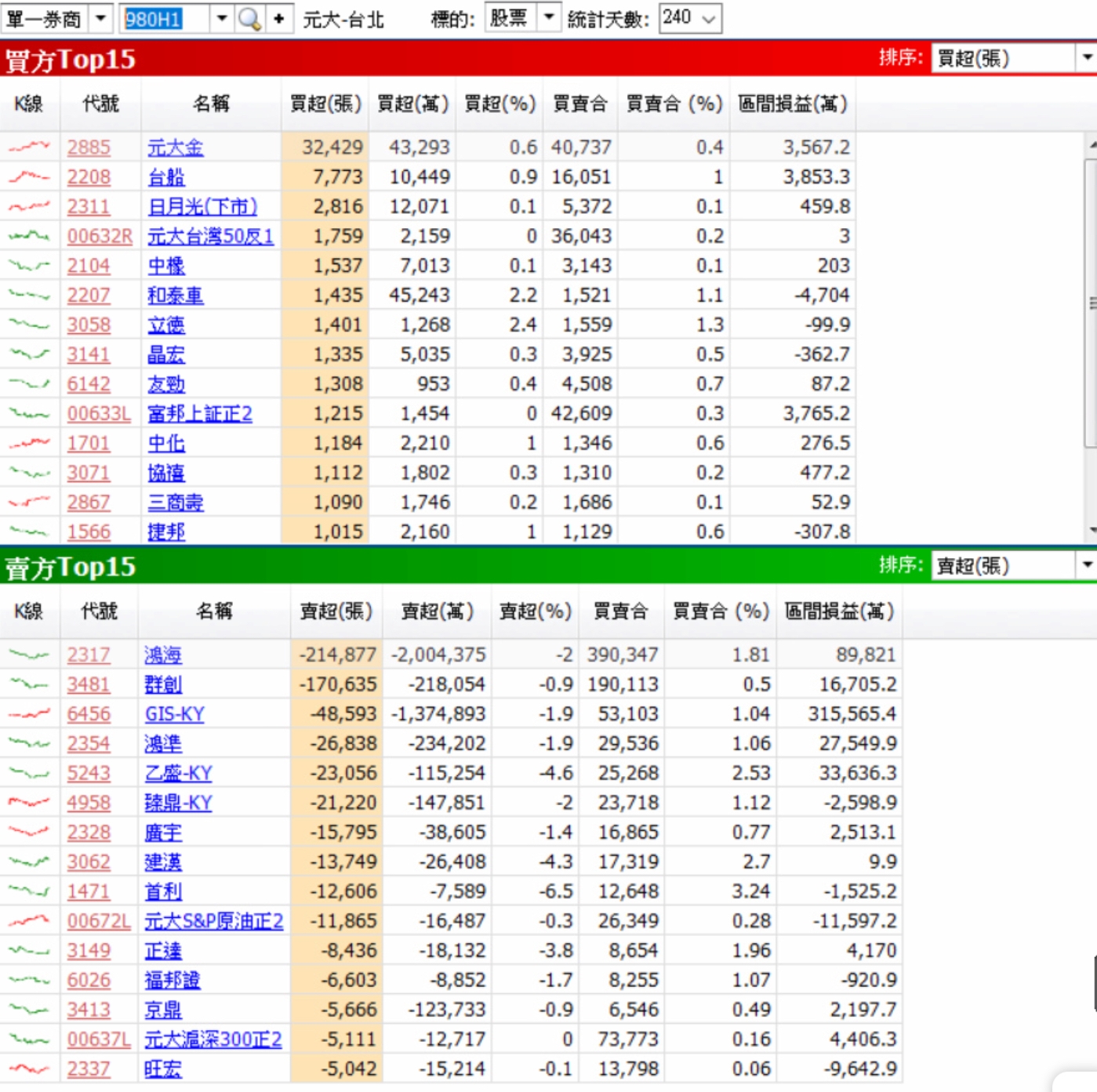Select the 43,293 buy amount cell
The width and height of the screenshot is (1097, 1092).
[x=411, y=147]
